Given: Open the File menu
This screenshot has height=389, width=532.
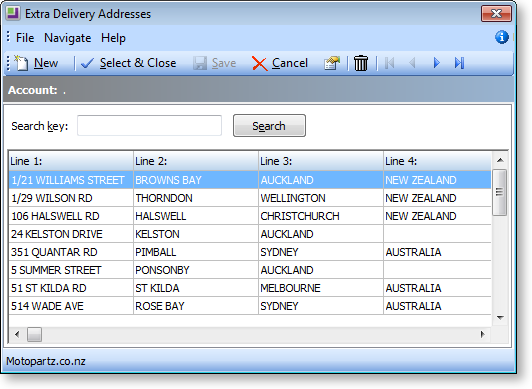Looking at the screenshot, I should (x=25, y=38).
